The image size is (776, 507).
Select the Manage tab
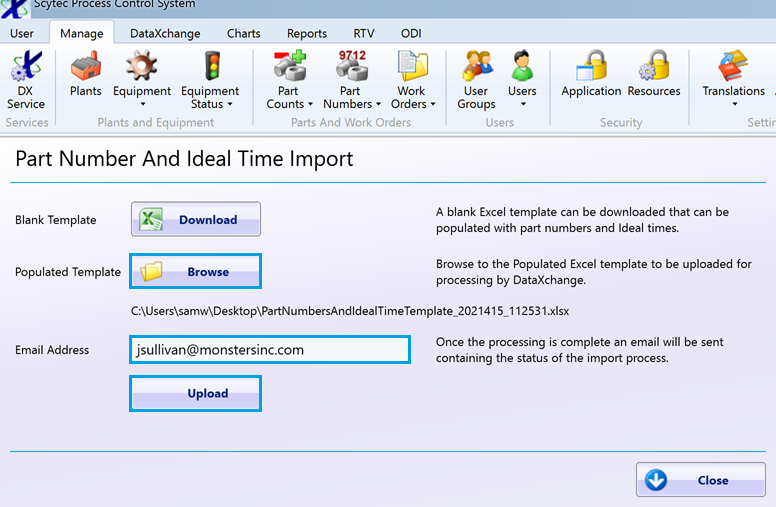pos(82,33)
